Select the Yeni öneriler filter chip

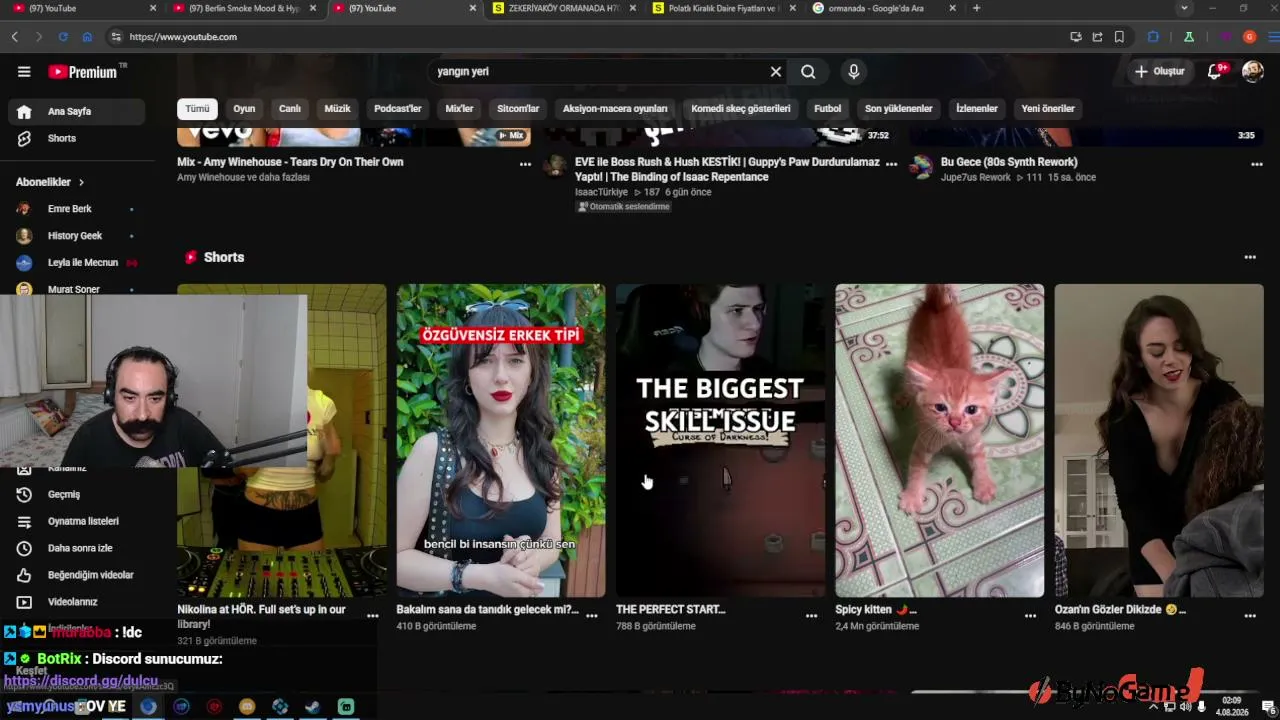(1048, 109)
